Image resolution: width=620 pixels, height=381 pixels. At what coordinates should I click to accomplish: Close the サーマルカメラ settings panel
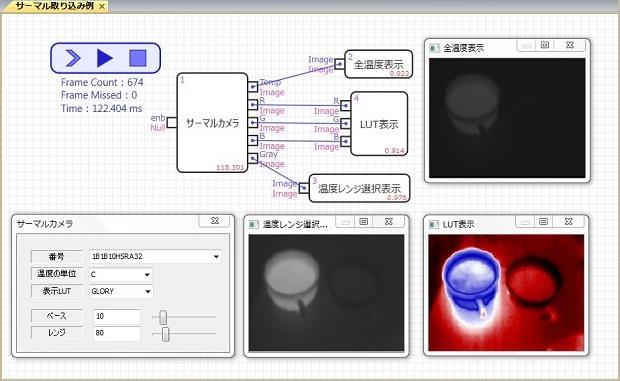pyautogui.click(x=215, y=221)
